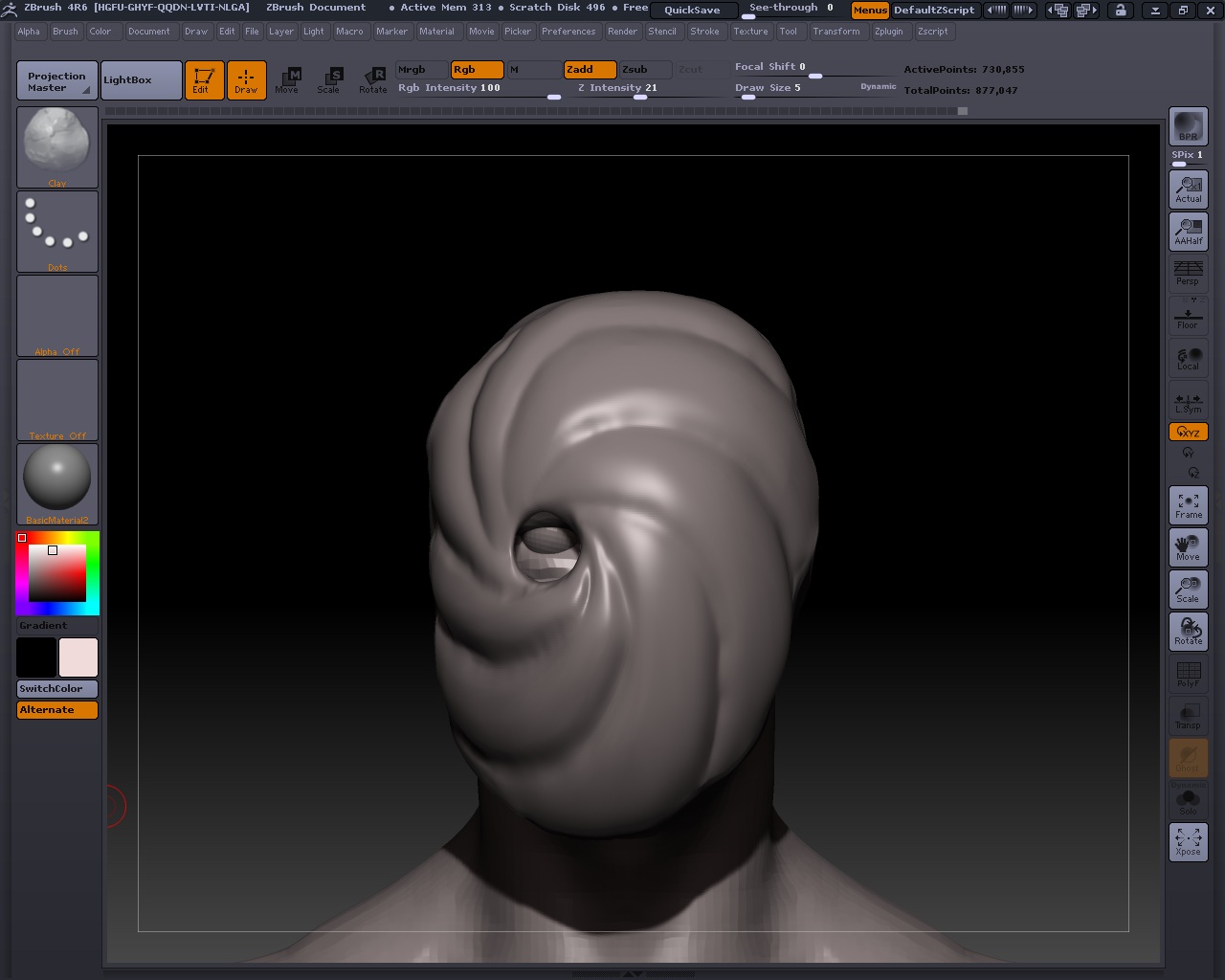
Task: Open the LightBox browser
Action: (x=141, y=80)
